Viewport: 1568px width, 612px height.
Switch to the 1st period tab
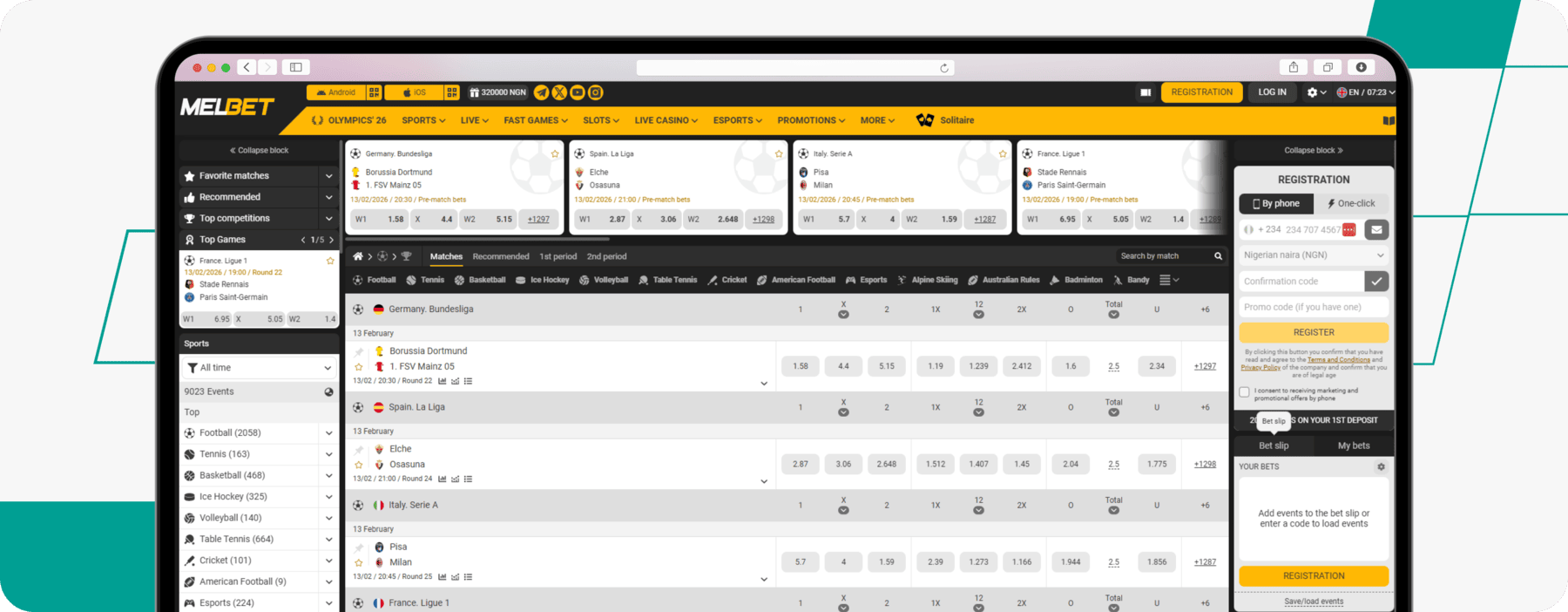coord(558,256)
